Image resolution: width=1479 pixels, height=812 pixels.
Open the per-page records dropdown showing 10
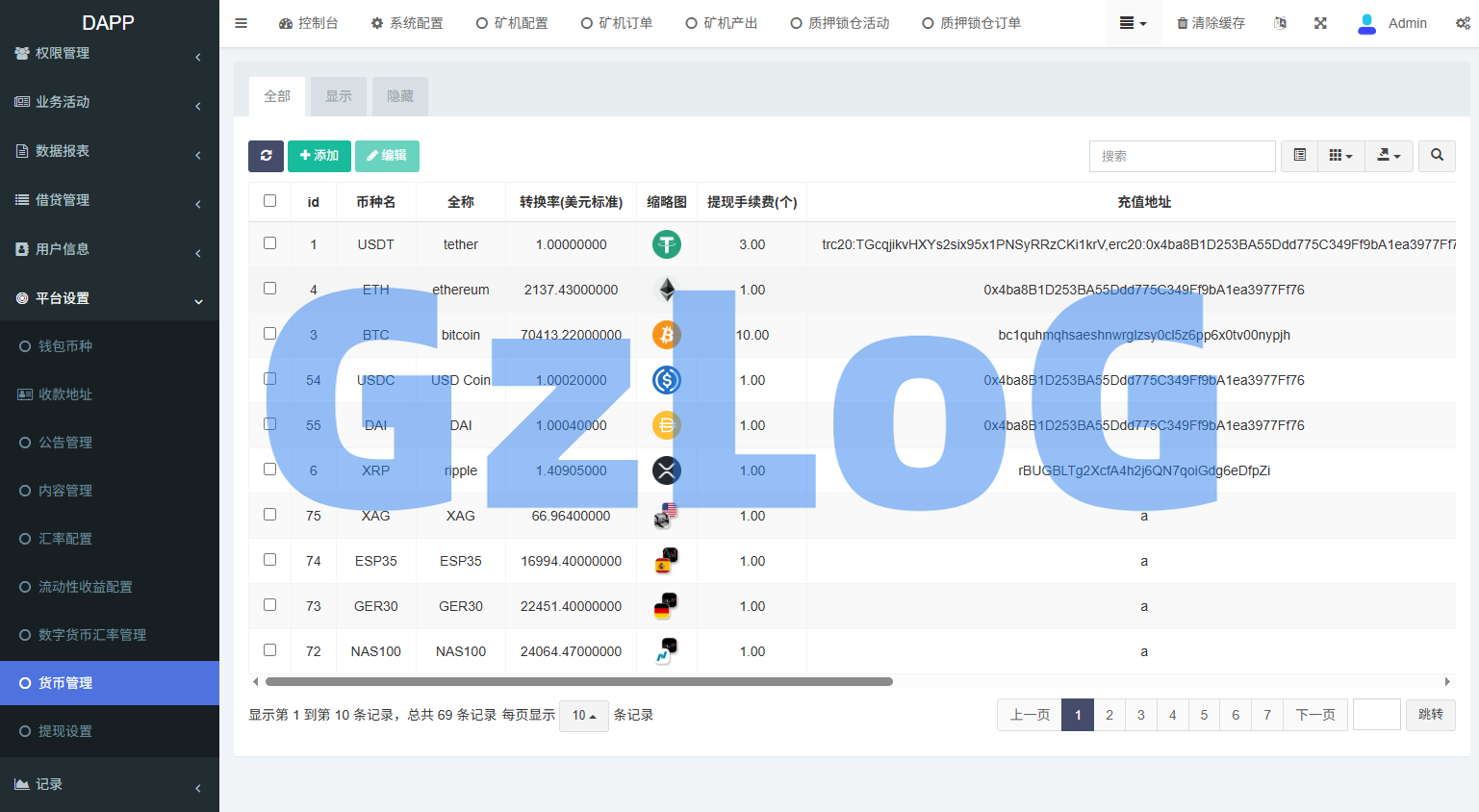coord(583,715)
